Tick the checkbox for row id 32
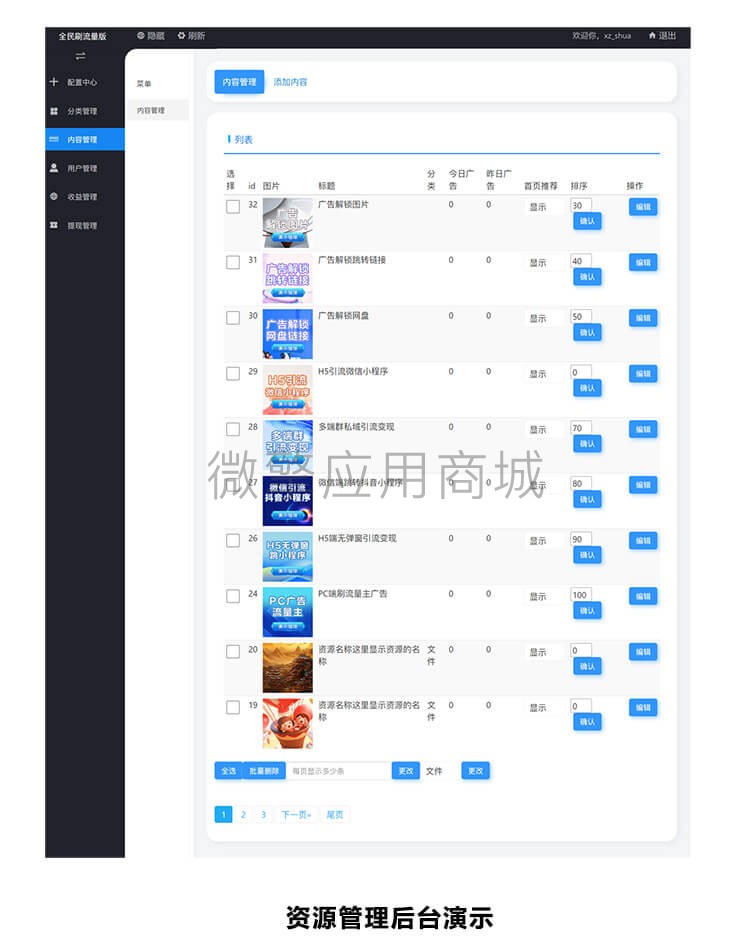The height and width of the screenshot is (951, 750). click(233, 206)
